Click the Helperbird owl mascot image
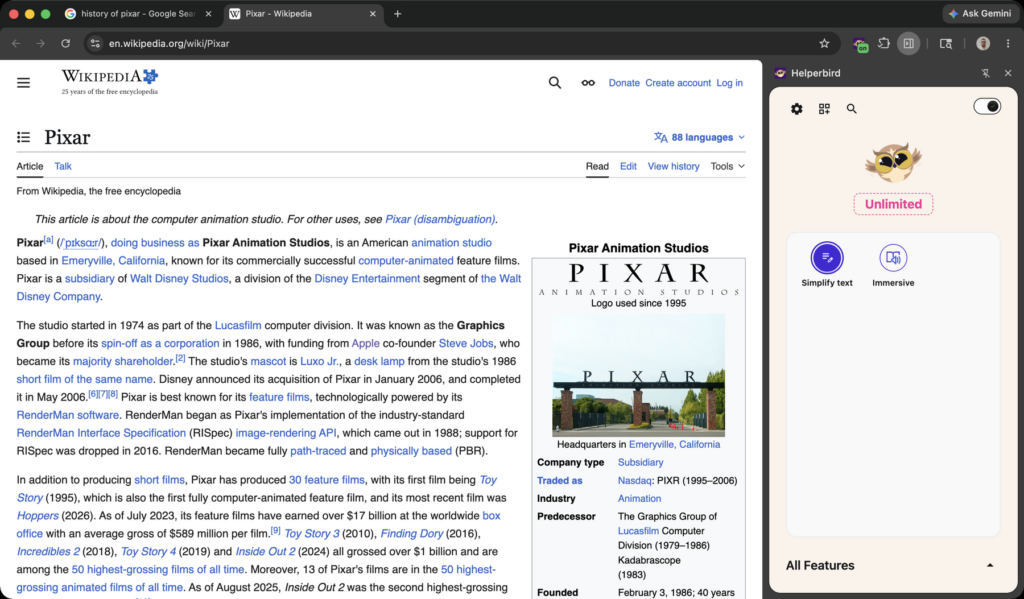Image resolution: width=1024 pixels, height=599 pixels. [x=893, y=163]
